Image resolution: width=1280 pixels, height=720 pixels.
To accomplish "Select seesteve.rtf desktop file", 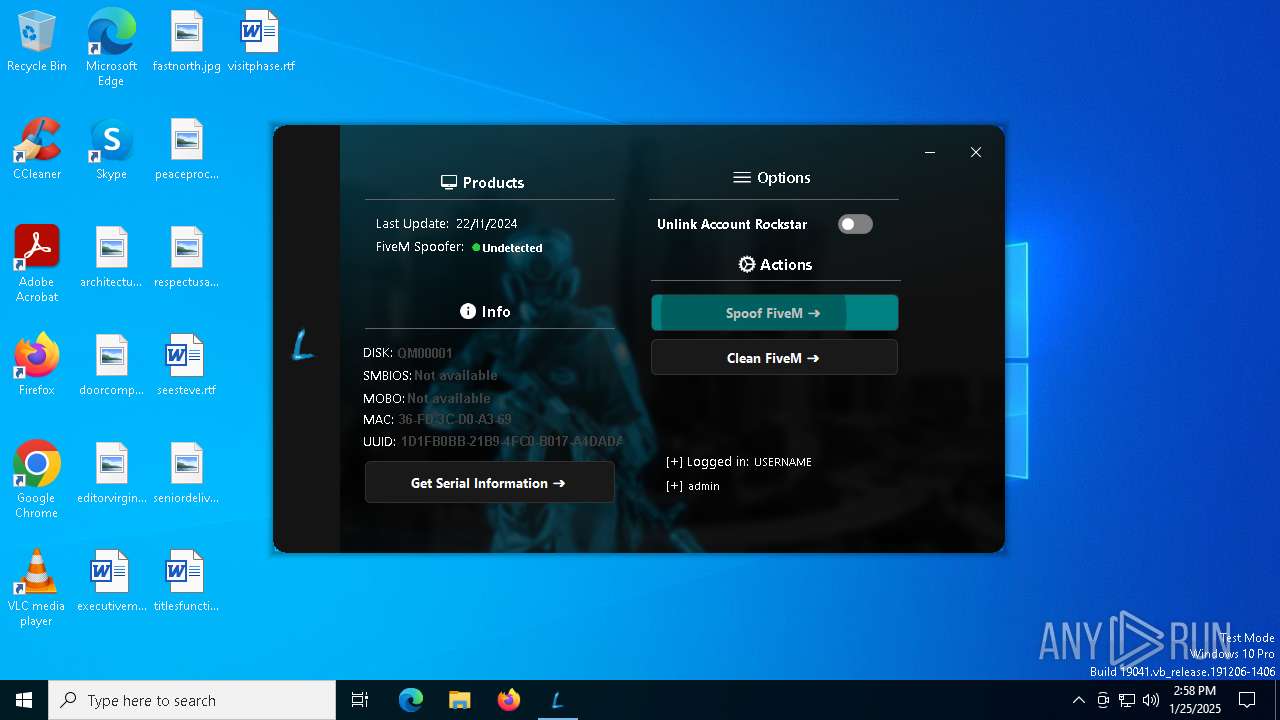I will point(187,366).
